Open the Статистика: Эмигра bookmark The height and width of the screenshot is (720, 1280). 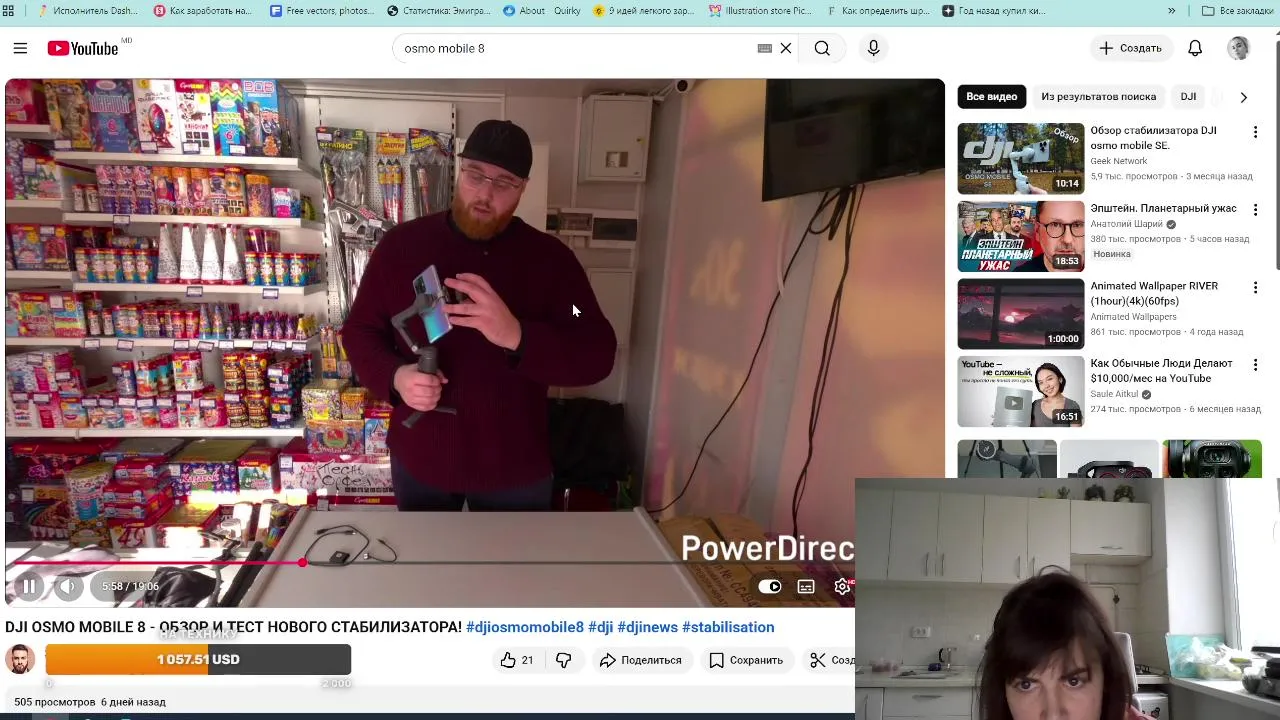438,11
